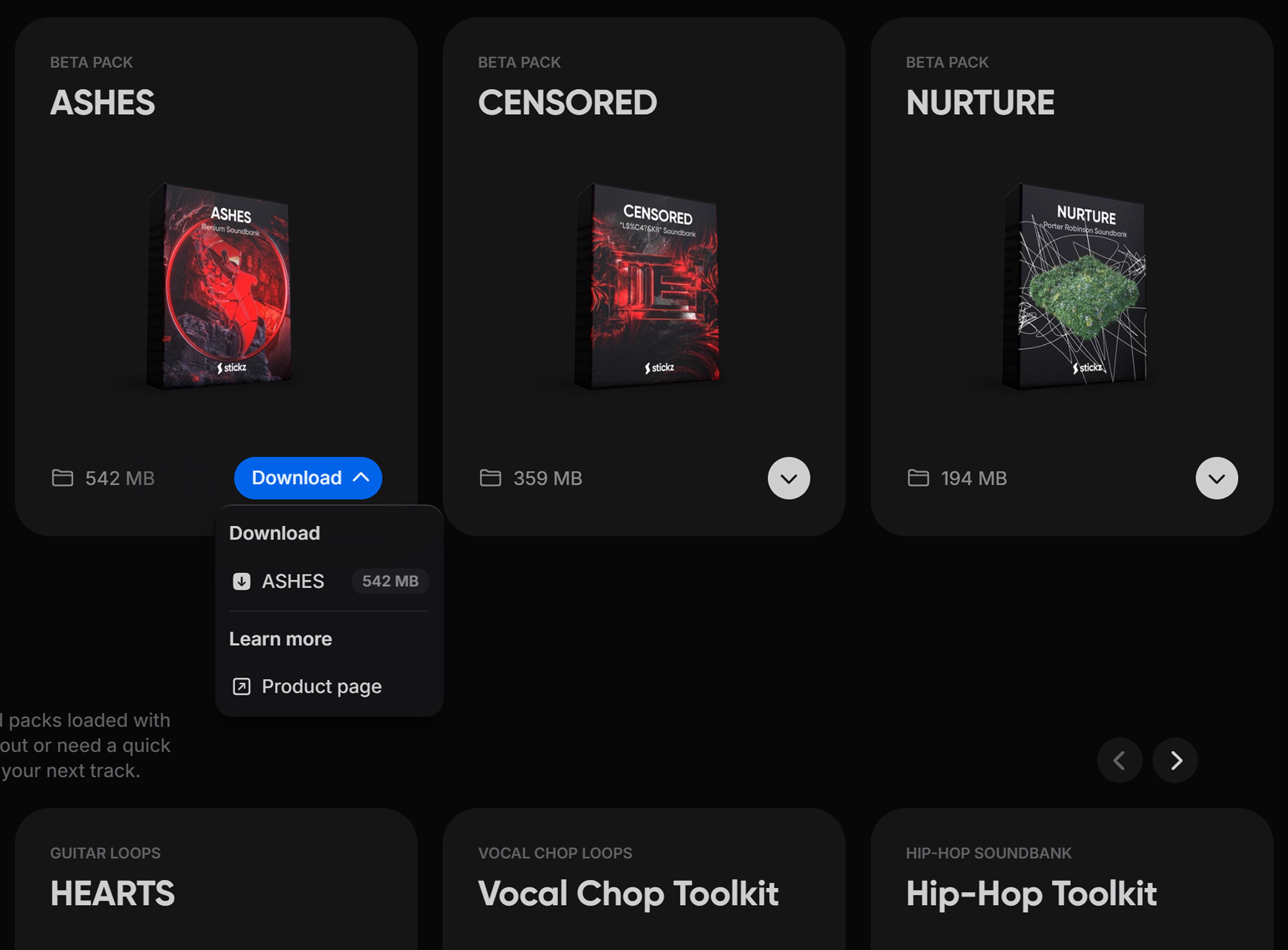The height and width of the screenshot is (950, 1288).
Task: Expand the CENSORED pack download chevron
Action: click(x=788, y=478)
